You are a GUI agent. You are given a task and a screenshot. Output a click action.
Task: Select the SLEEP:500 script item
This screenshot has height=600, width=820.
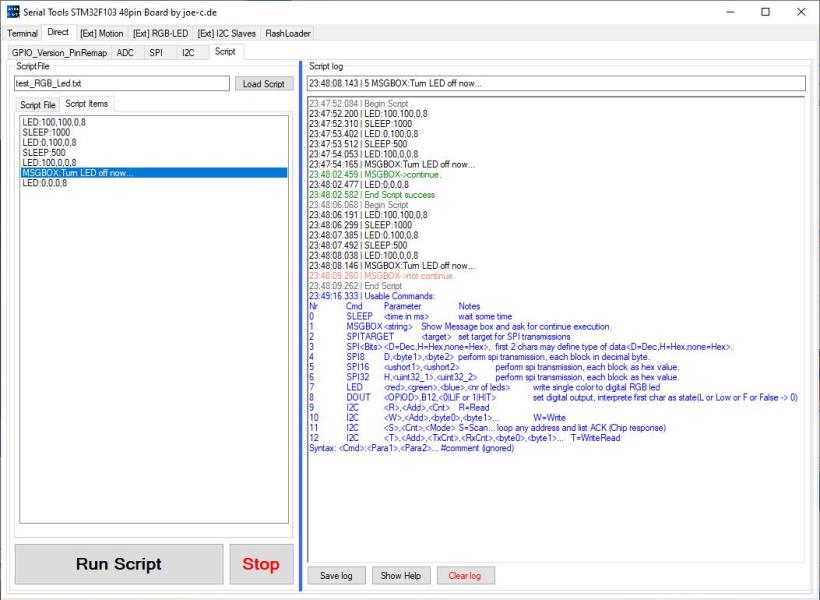tap(46, 152)
